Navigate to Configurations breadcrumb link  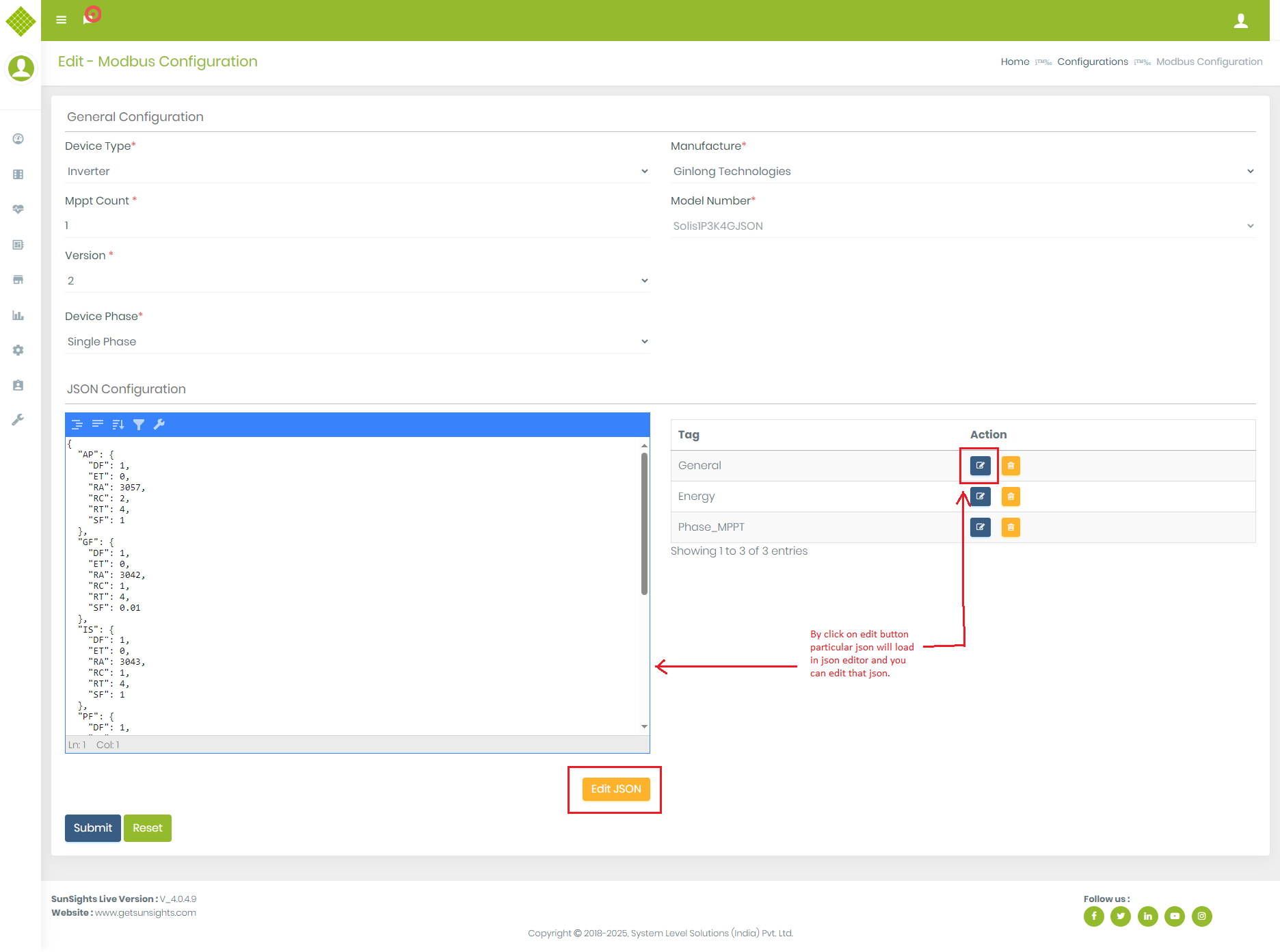pyautogui.click(x=1092, y=62)
